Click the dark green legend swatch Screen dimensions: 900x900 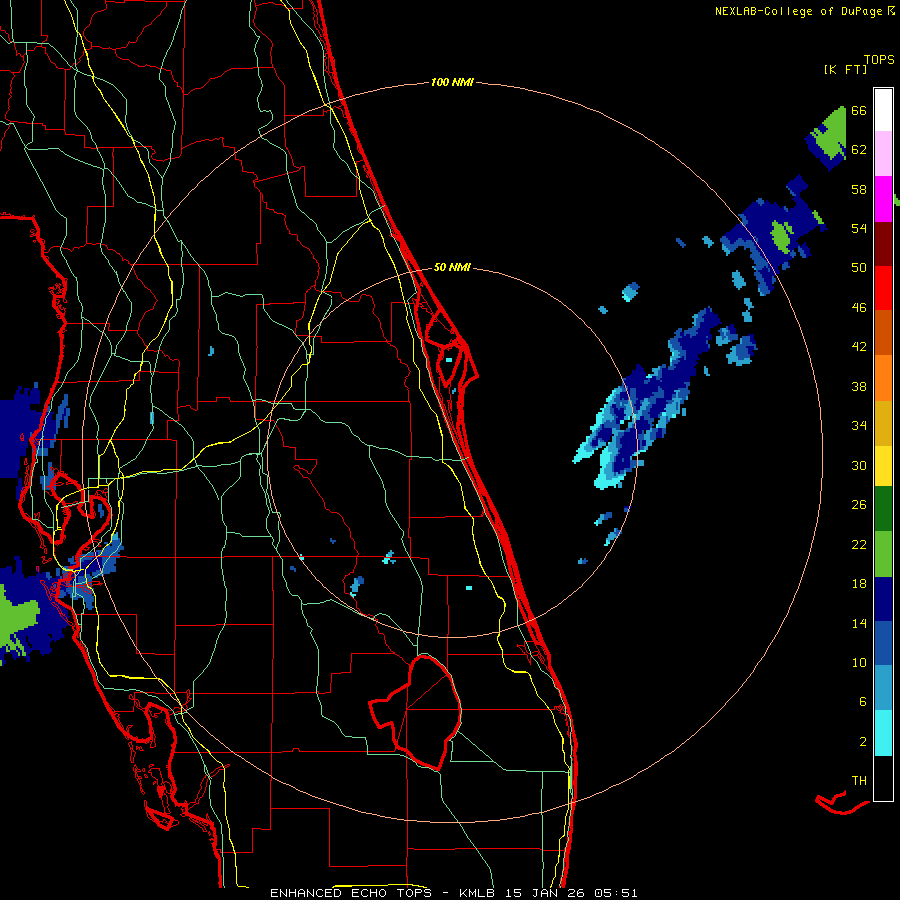click(x=883, y=509)
